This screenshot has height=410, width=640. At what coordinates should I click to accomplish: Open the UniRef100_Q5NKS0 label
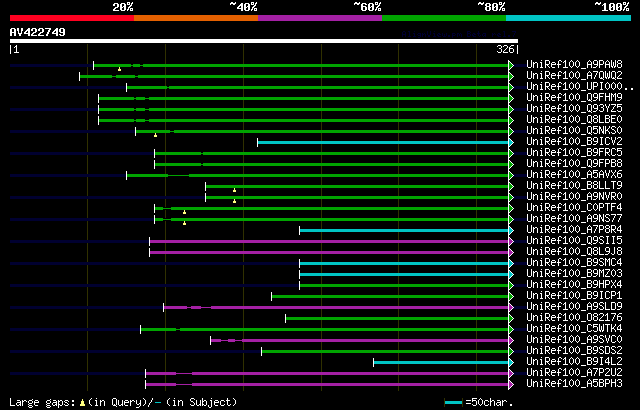[574, 131]
